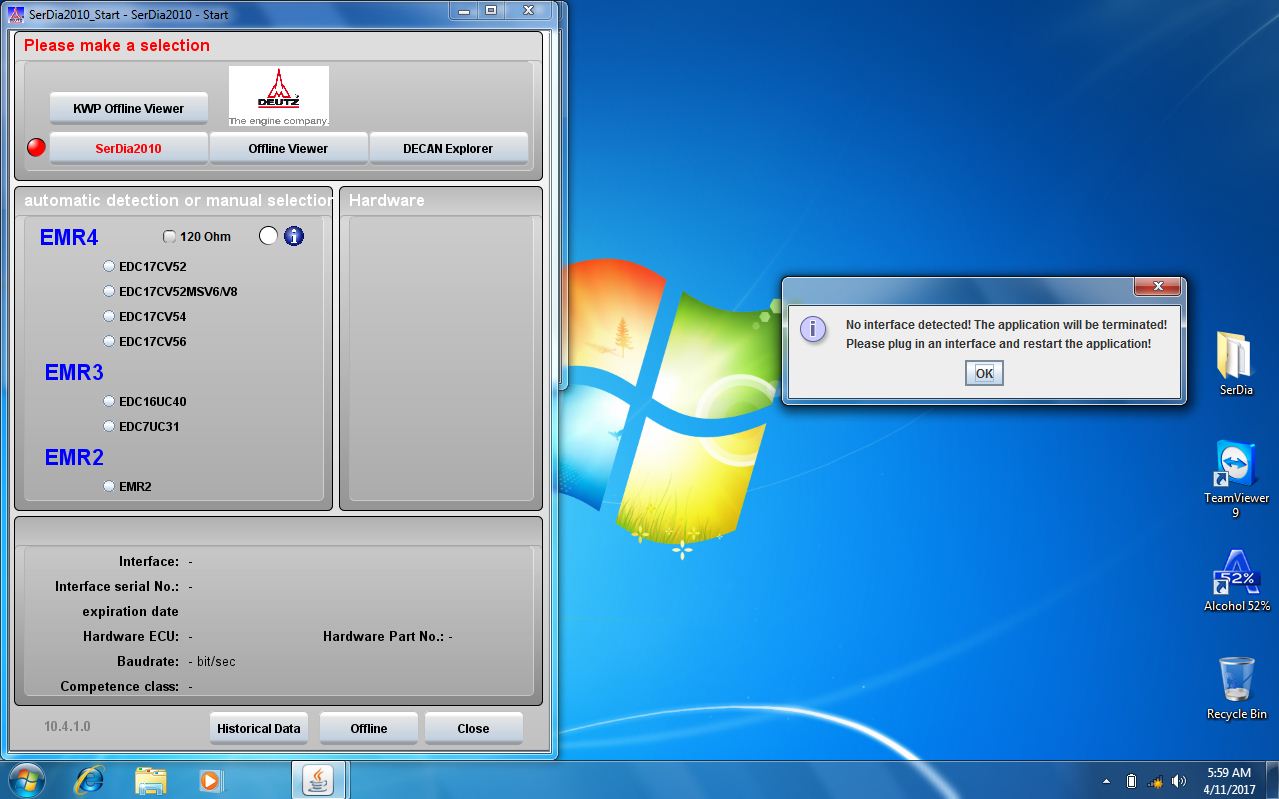Click the EMR3 heading
This screenshot has width=1279, height=799.
coord(74,373)
